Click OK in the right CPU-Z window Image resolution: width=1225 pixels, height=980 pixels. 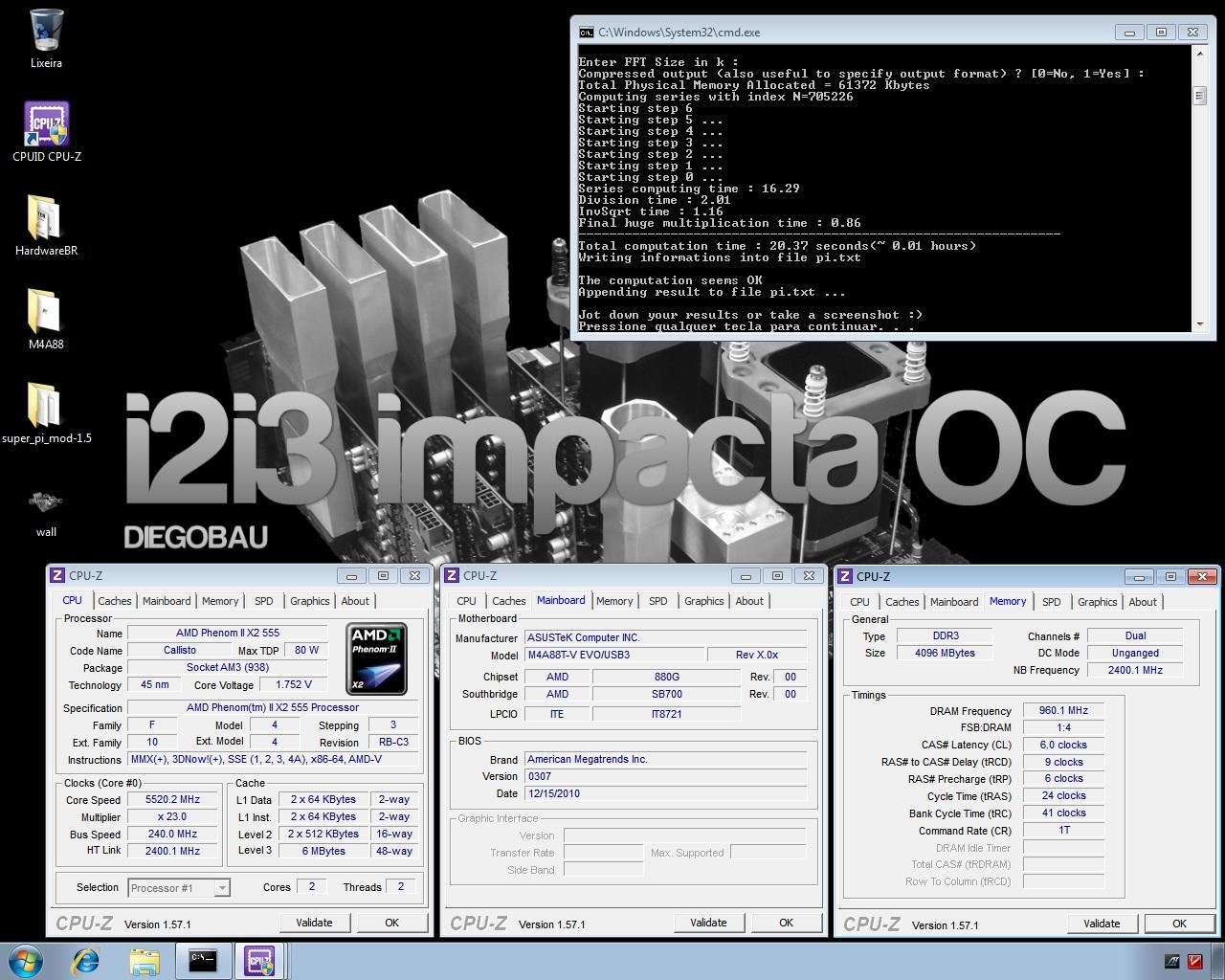[x=1179, y=924]
